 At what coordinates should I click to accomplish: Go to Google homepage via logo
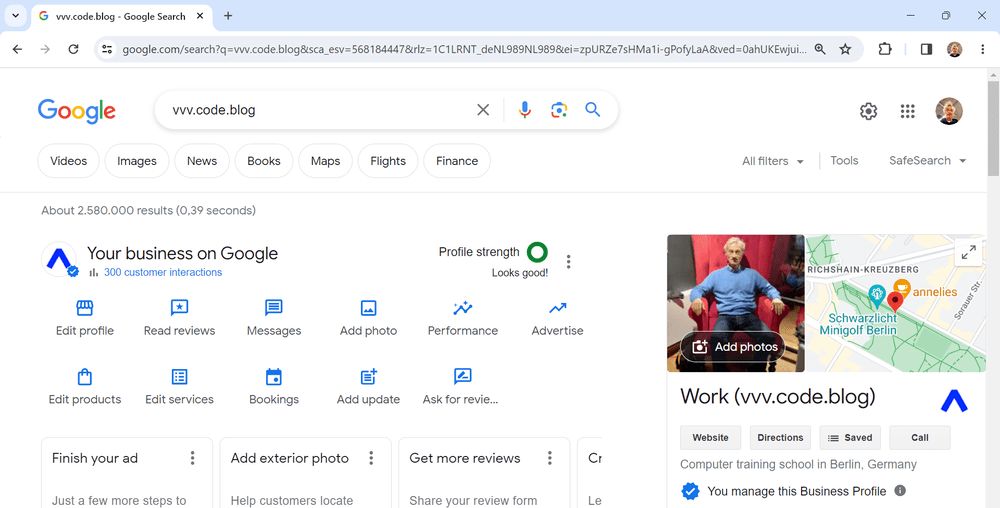pyautogui.click(x=77, y=111)
